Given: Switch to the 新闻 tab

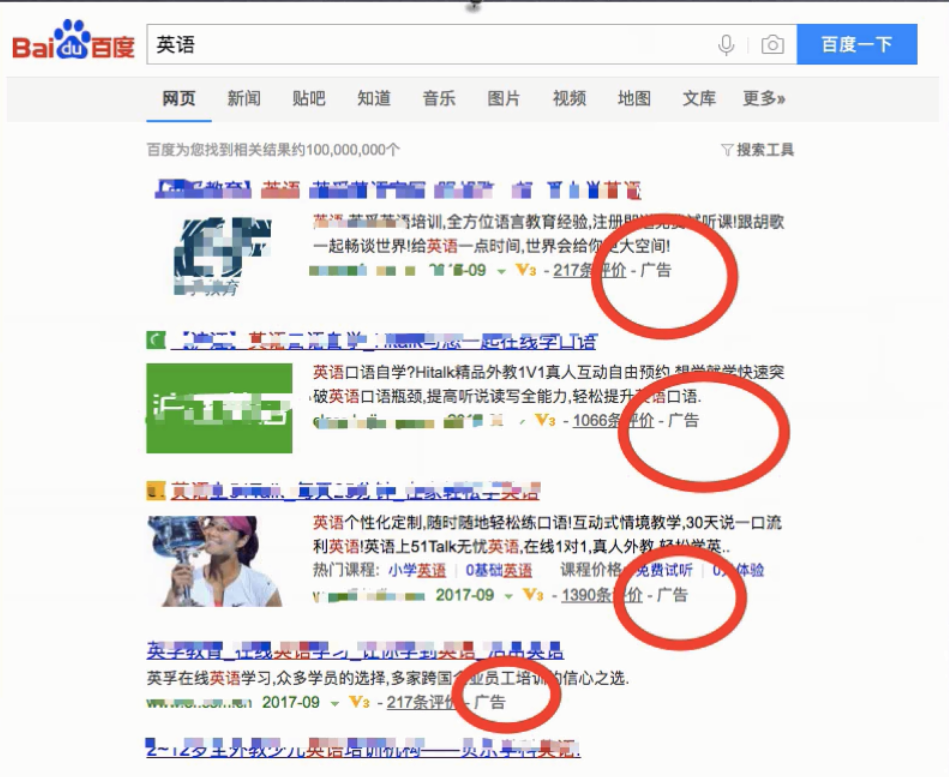Looking at the screenshot, I should click(244, 98).
